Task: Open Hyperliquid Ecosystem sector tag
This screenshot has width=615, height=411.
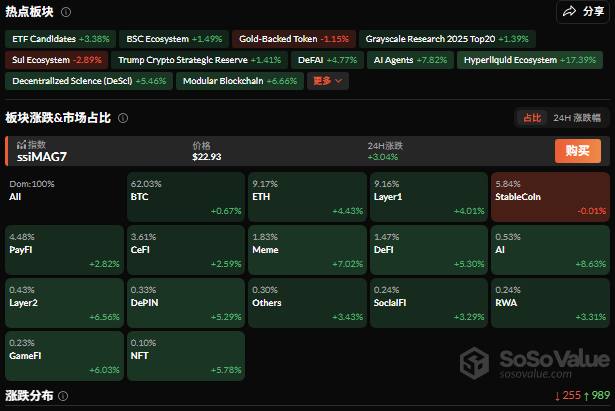Action: (x=530, y=60)
